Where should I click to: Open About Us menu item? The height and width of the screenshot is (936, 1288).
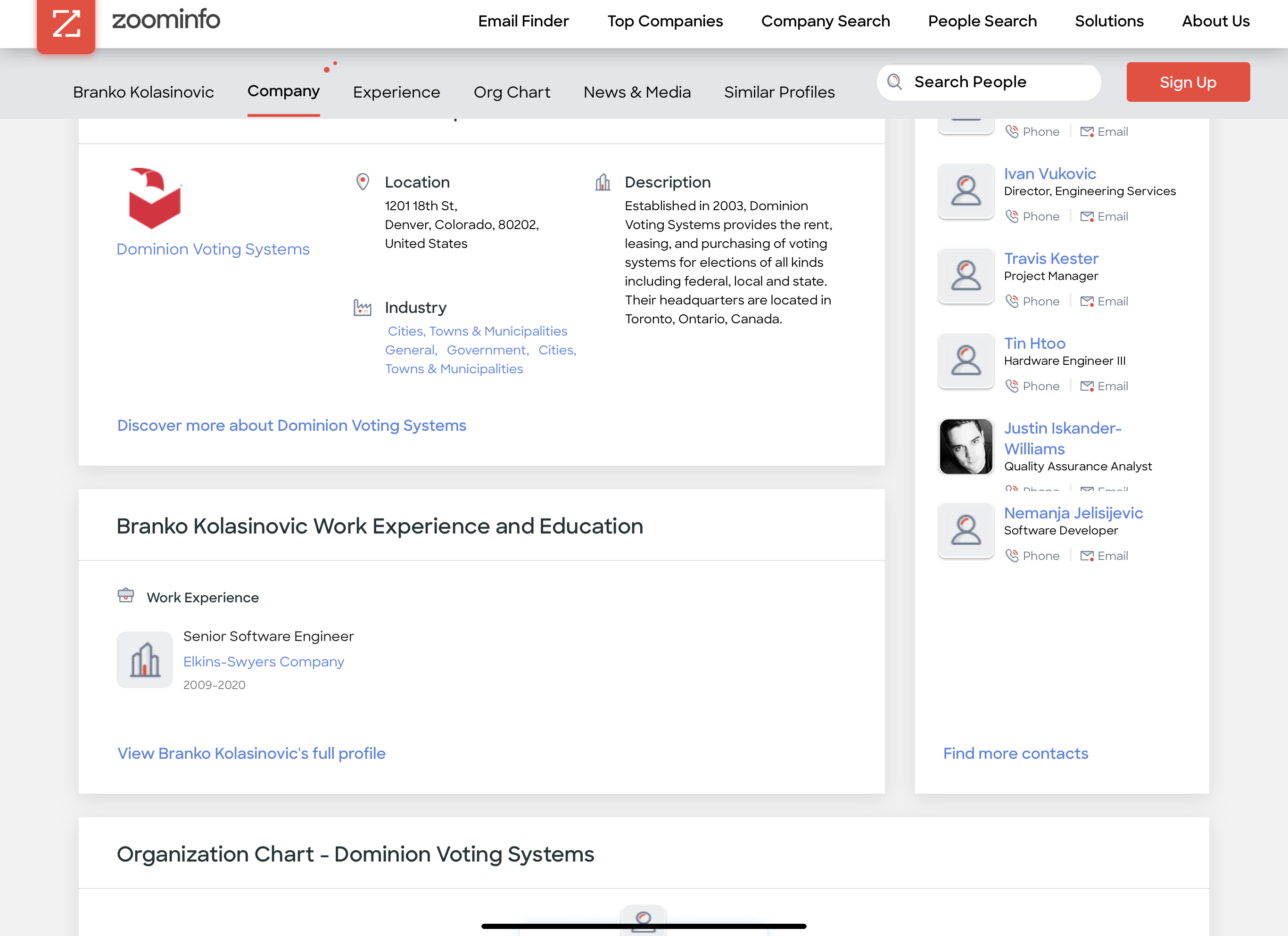coord(1216,21)
